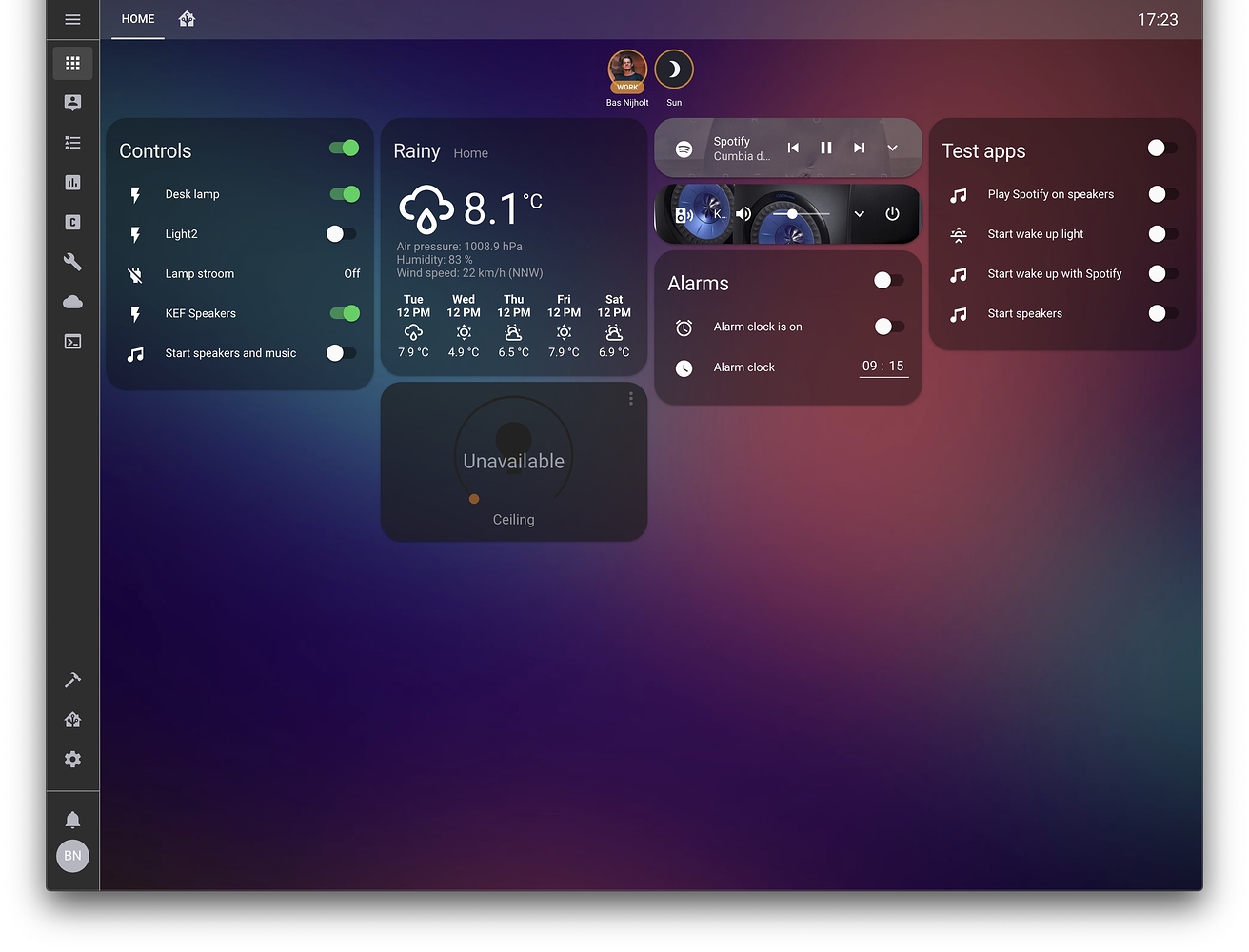Expand the Spotify player chevron

pyautogui.click(x=892, y=148)
